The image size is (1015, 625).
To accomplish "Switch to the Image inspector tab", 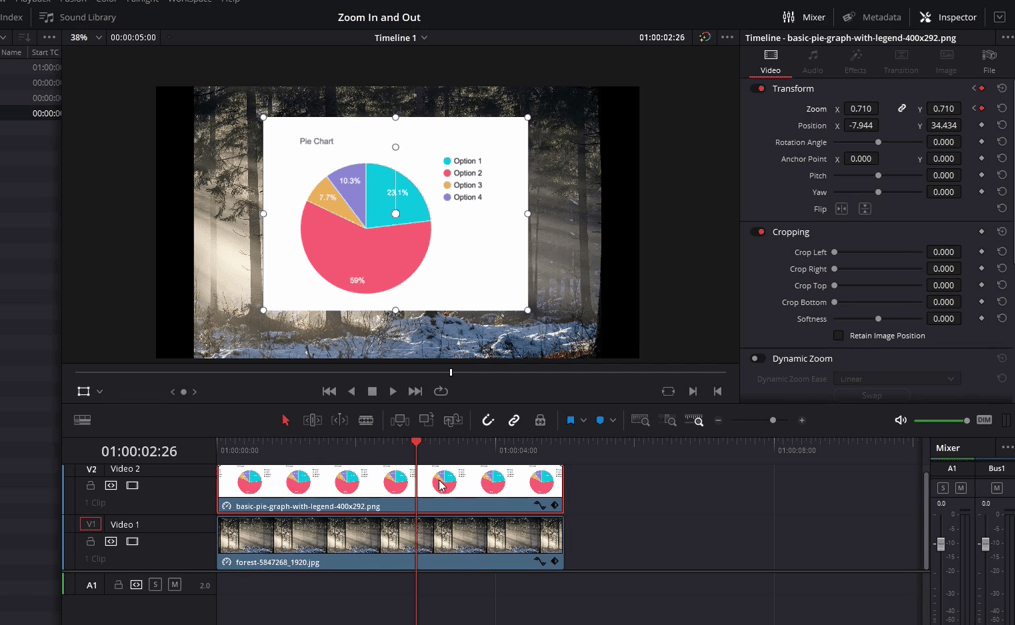I will [946, 61].
